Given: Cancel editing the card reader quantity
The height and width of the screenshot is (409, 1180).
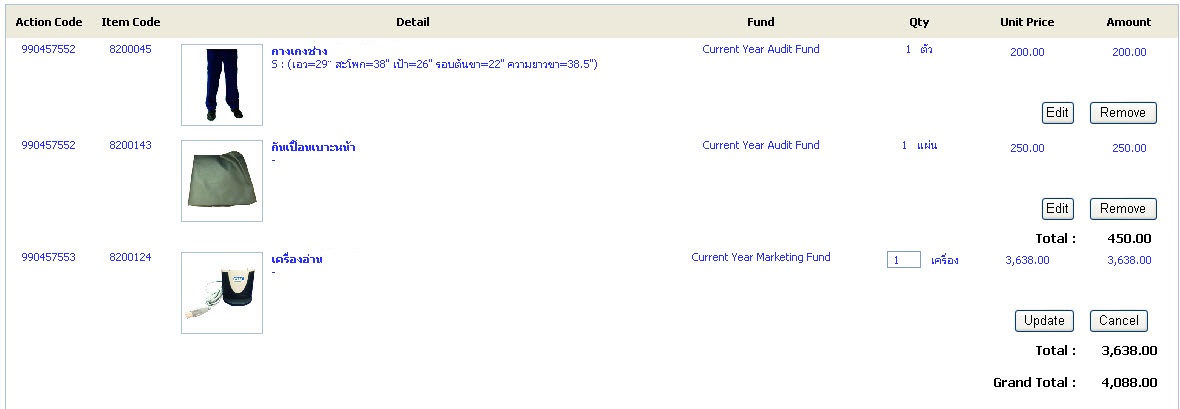Looking at the screenshot, I should (1118, 321).
